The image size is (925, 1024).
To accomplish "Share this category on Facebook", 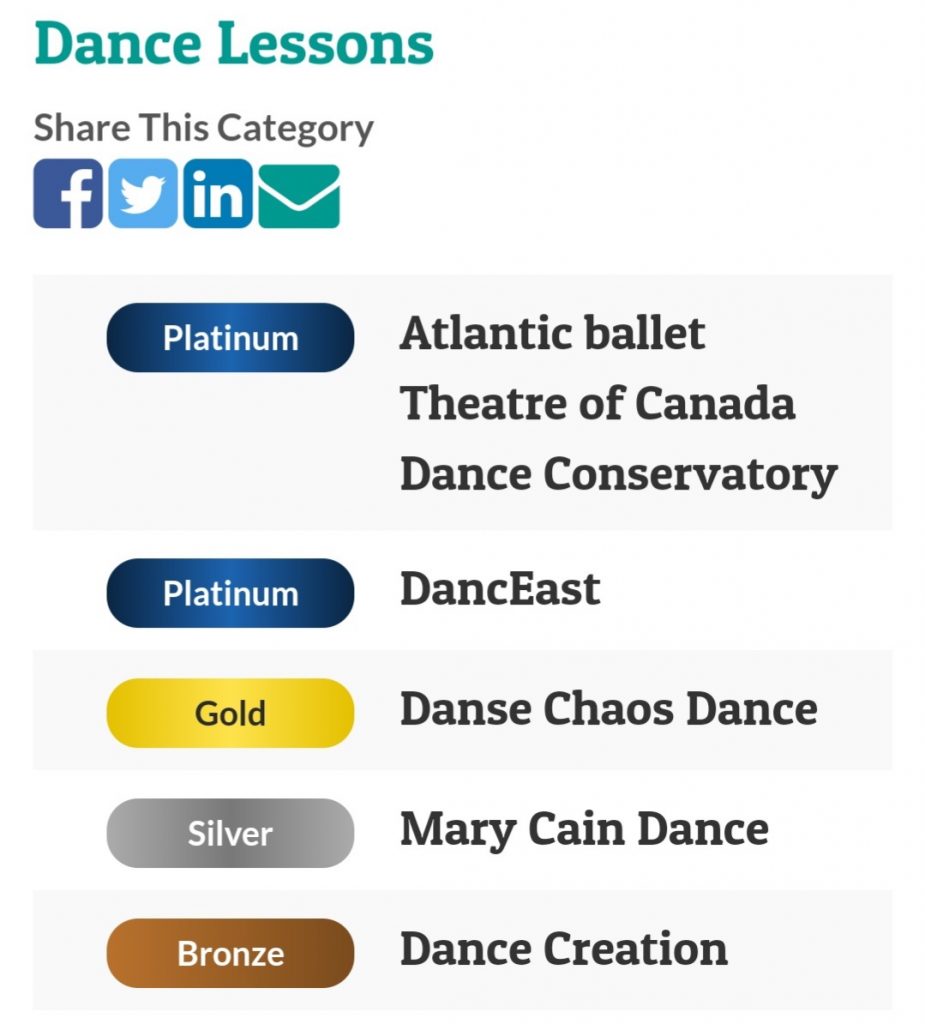I will pos(68,194).
